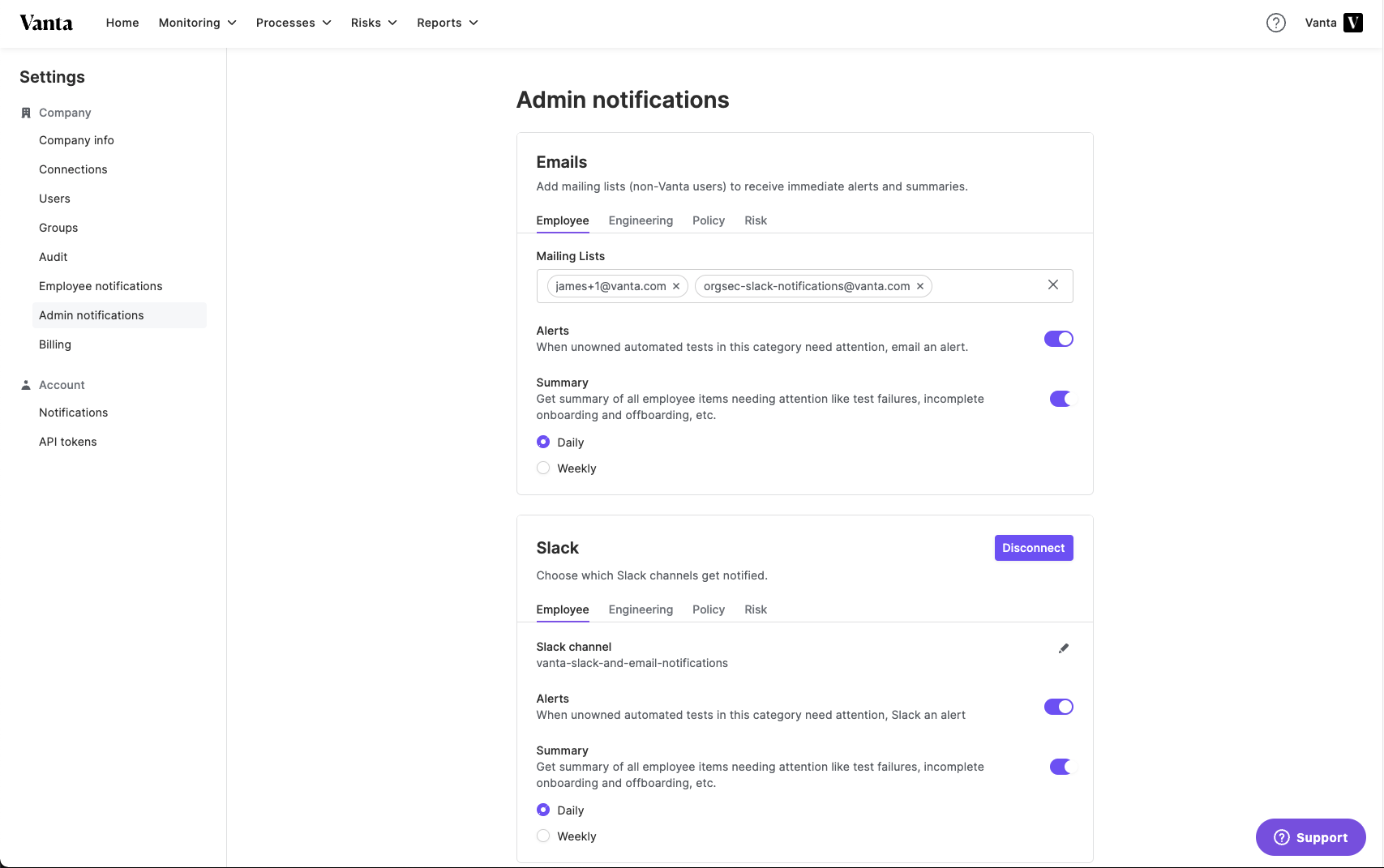
Task: Remove orgsec-slack-notifications@vanta.com mailing list chip
Action: pyautogui.click(x=920, y=286)
